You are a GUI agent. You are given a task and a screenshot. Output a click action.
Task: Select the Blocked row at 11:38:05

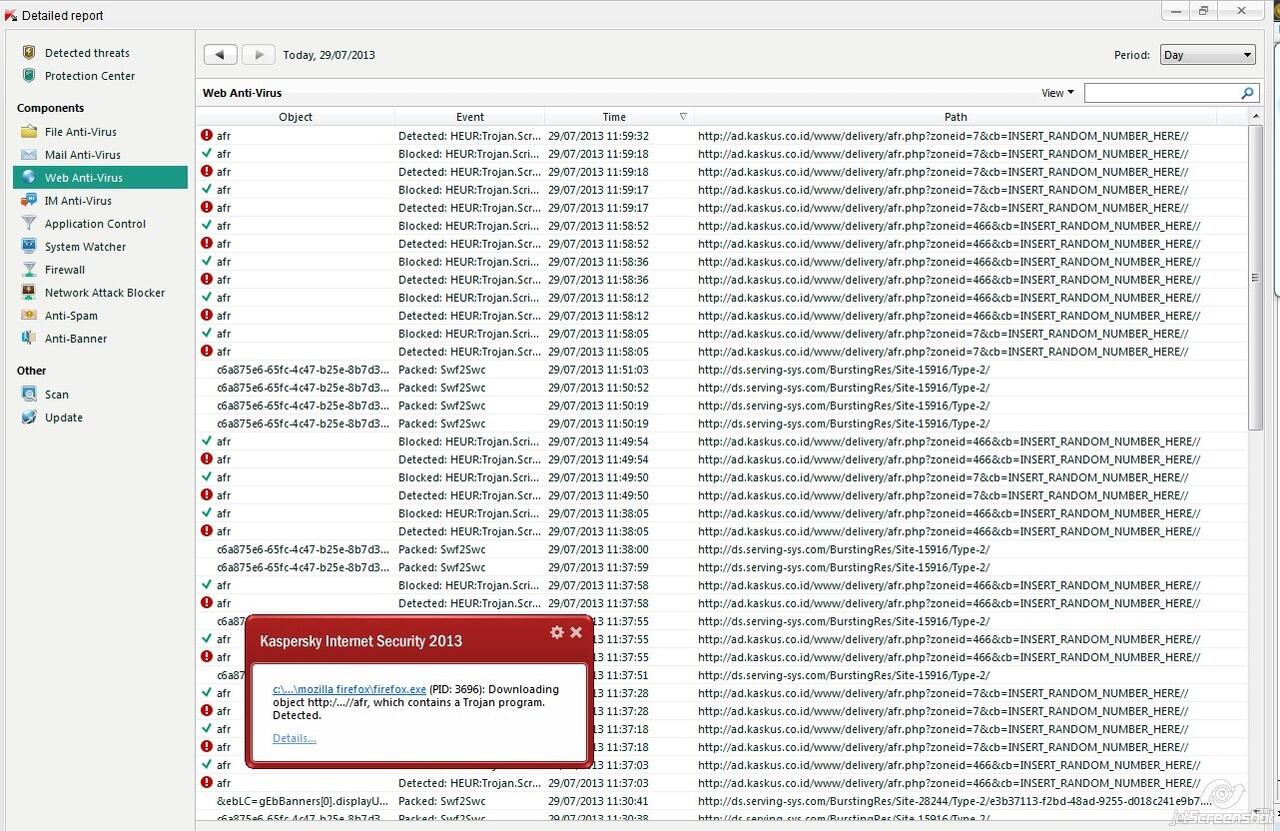722,513
